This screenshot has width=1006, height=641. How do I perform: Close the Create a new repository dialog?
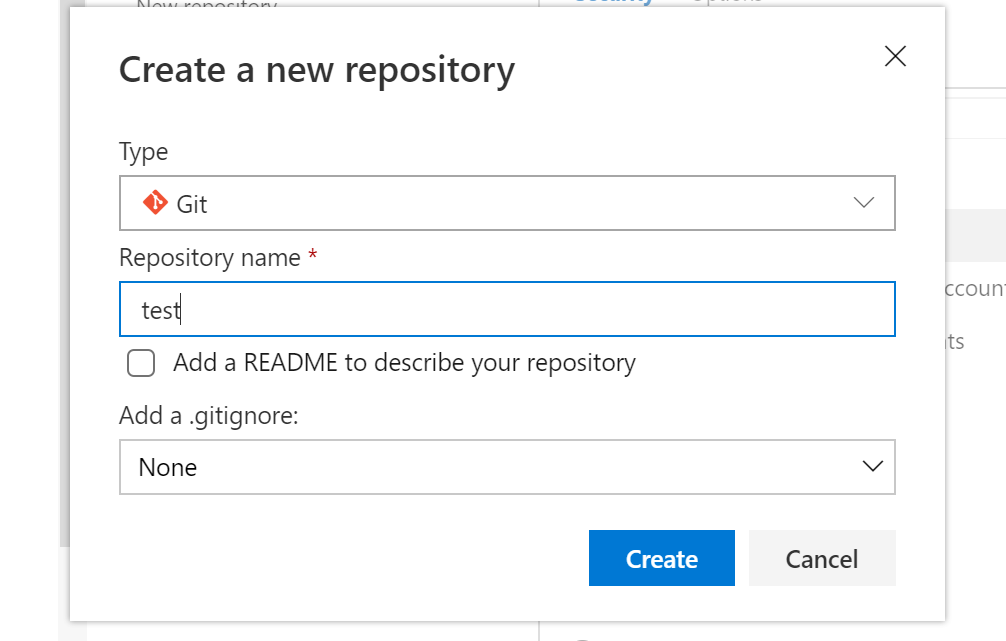click(x=895, y=57)
